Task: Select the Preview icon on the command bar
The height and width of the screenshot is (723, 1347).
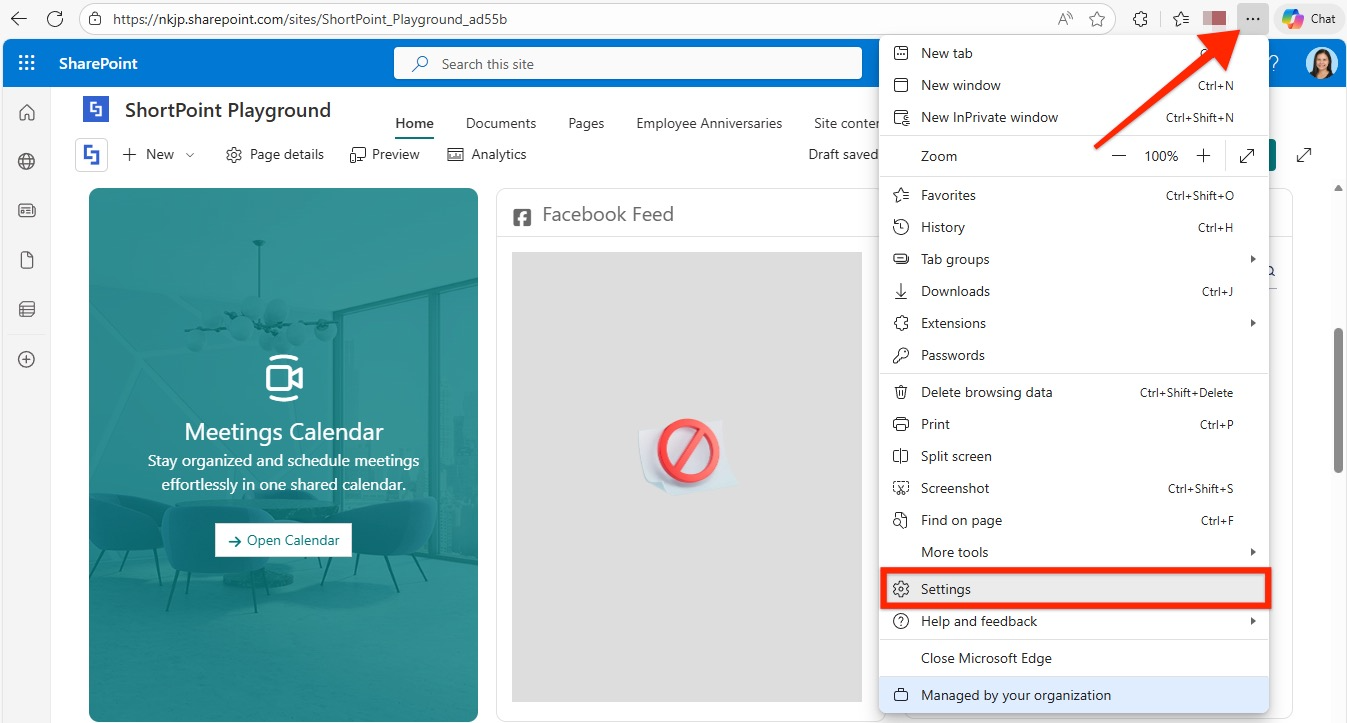Action: coord(357,154)
